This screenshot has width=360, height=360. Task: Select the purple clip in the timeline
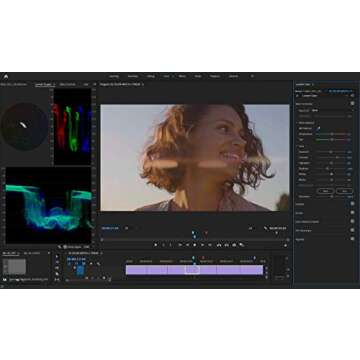coord(194,270)
